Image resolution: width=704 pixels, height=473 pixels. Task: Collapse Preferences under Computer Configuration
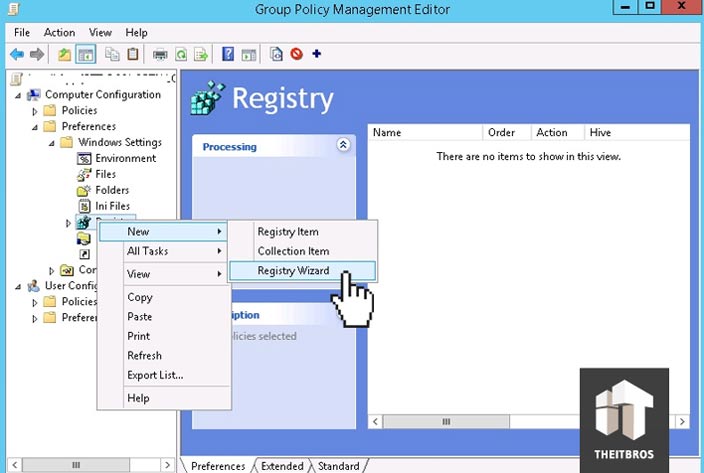35,127
